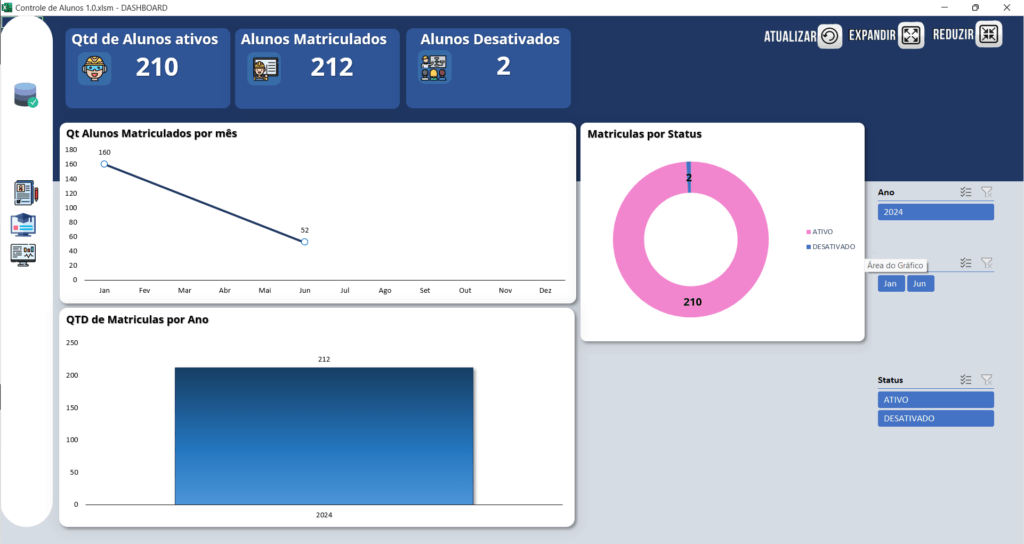Click the Excel icon in the title bar

[x=7, y=7]
